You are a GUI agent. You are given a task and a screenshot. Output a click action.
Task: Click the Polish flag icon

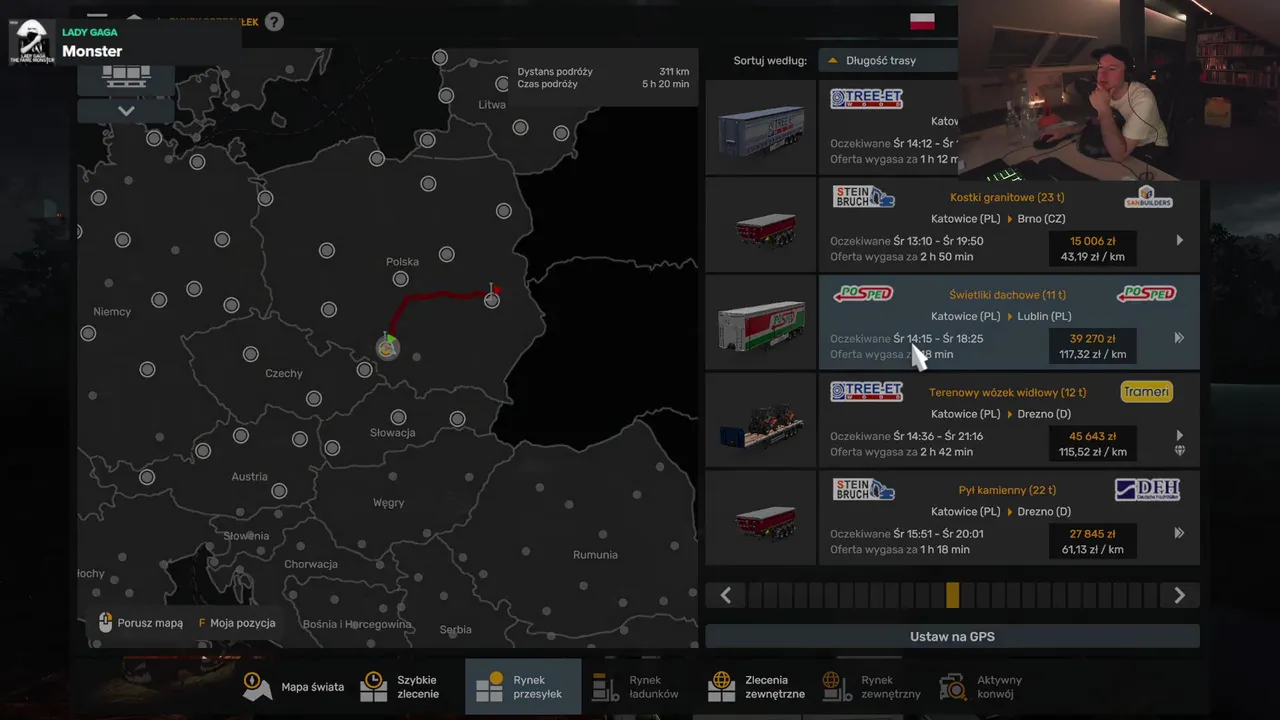(922, 21)
